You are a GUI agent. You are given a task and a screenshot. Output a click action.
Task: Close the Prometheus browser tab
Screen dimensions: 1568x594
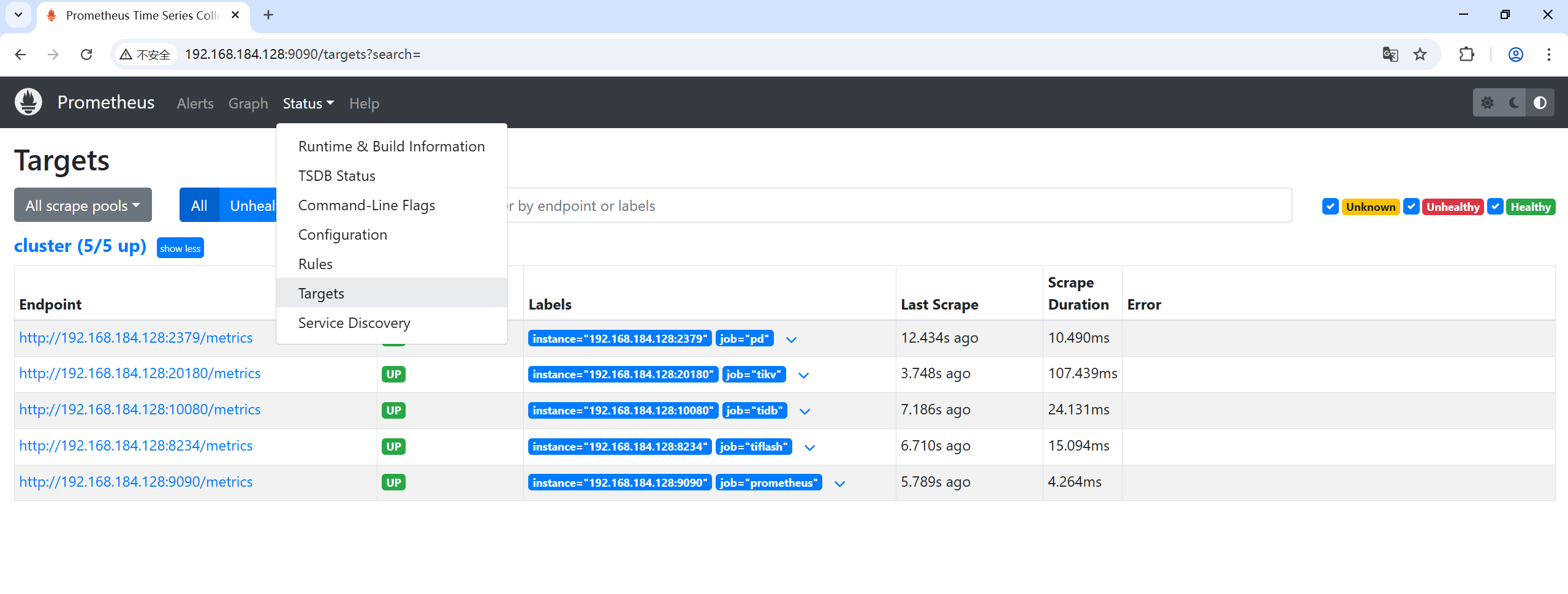235,15
